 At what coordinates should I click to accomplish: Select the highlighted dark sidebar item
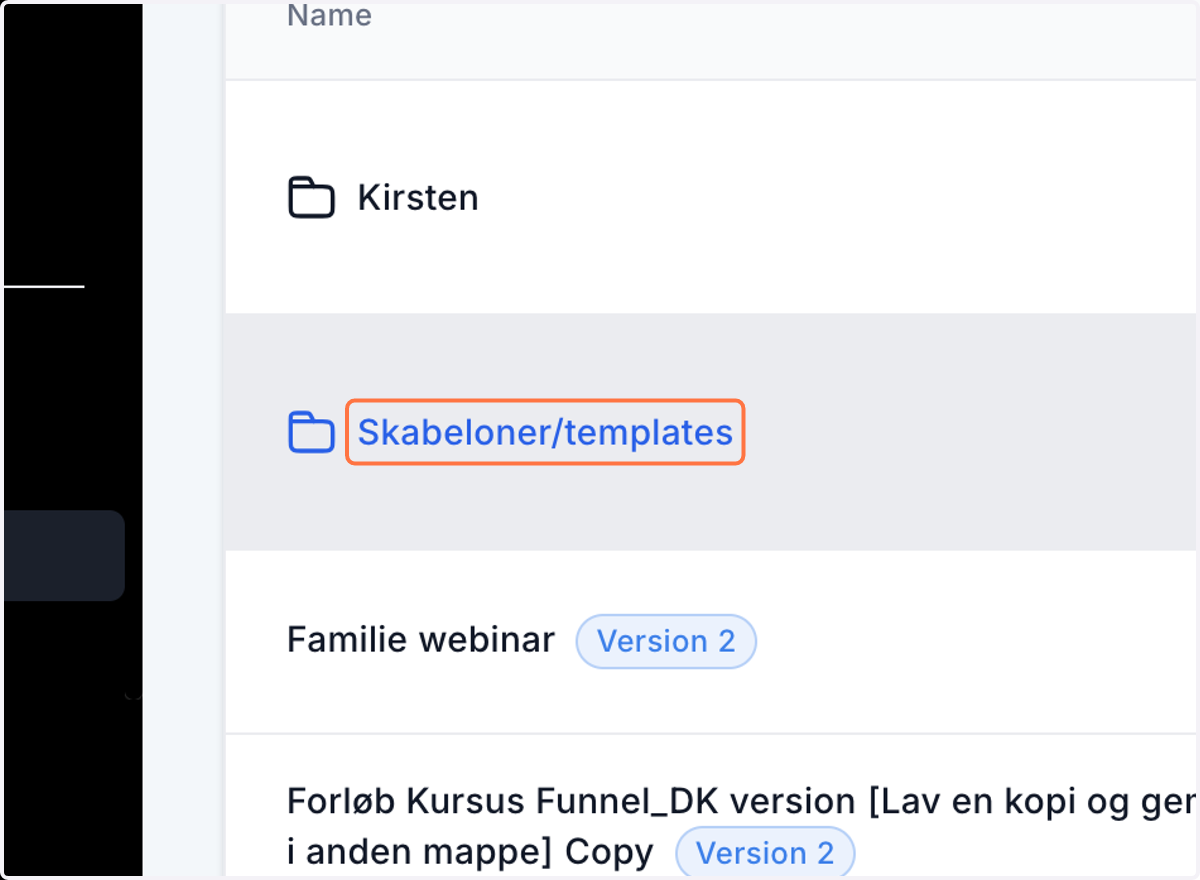point(62,555)
